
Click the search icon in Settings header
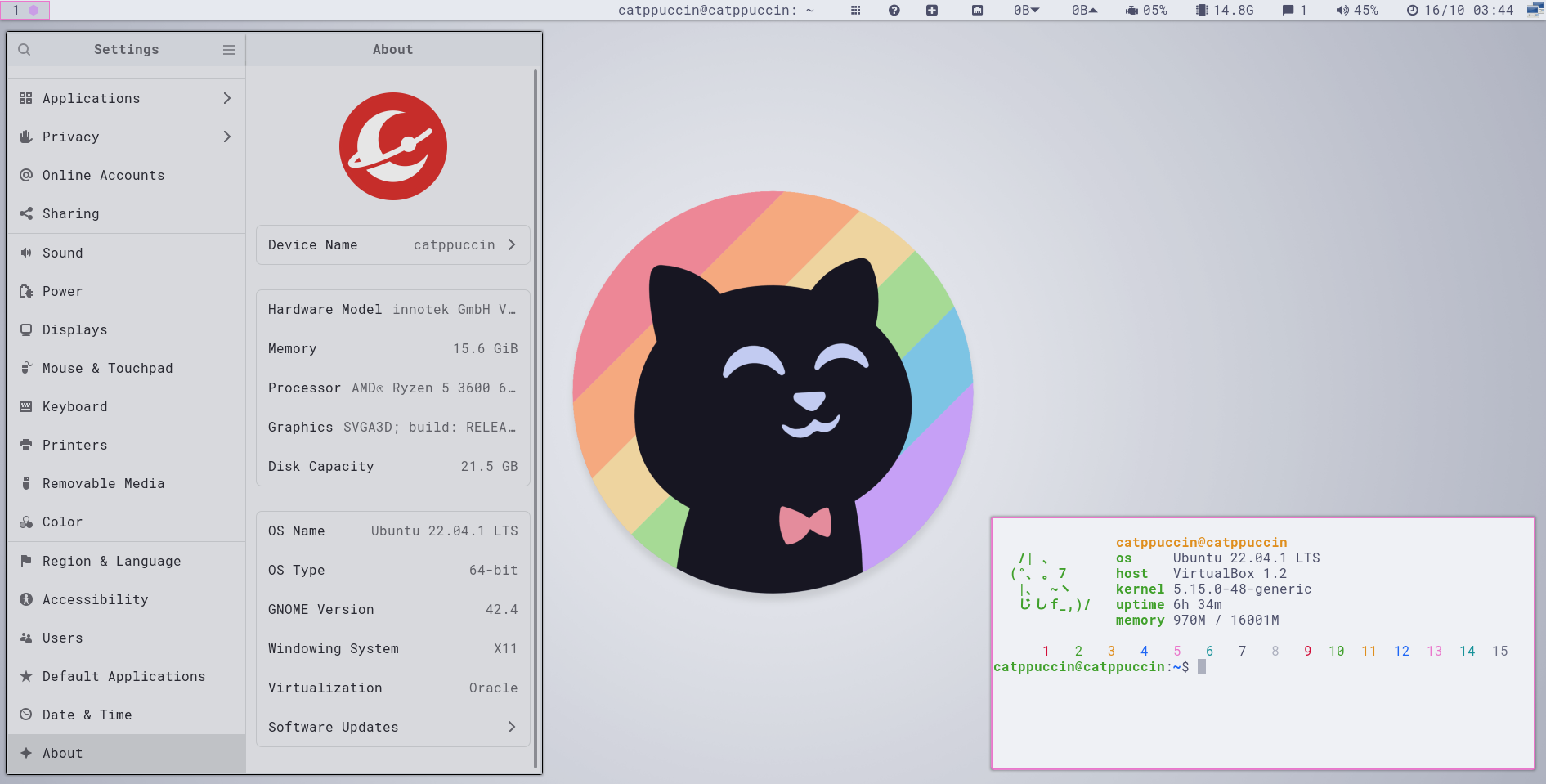[x=25, y=49]
